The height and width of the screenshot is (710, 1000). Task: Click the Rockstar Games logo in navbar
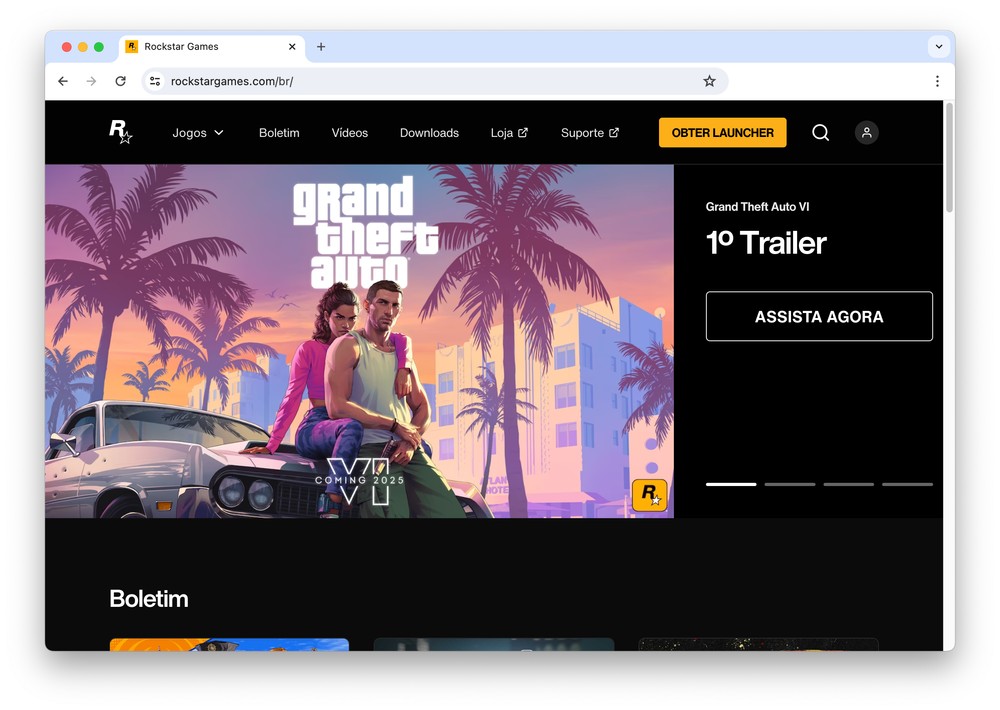(120, 131)
